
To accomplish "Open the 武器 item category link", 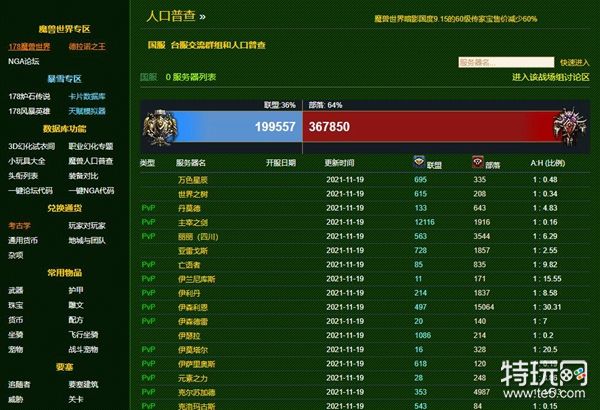I will click(16, 291).
